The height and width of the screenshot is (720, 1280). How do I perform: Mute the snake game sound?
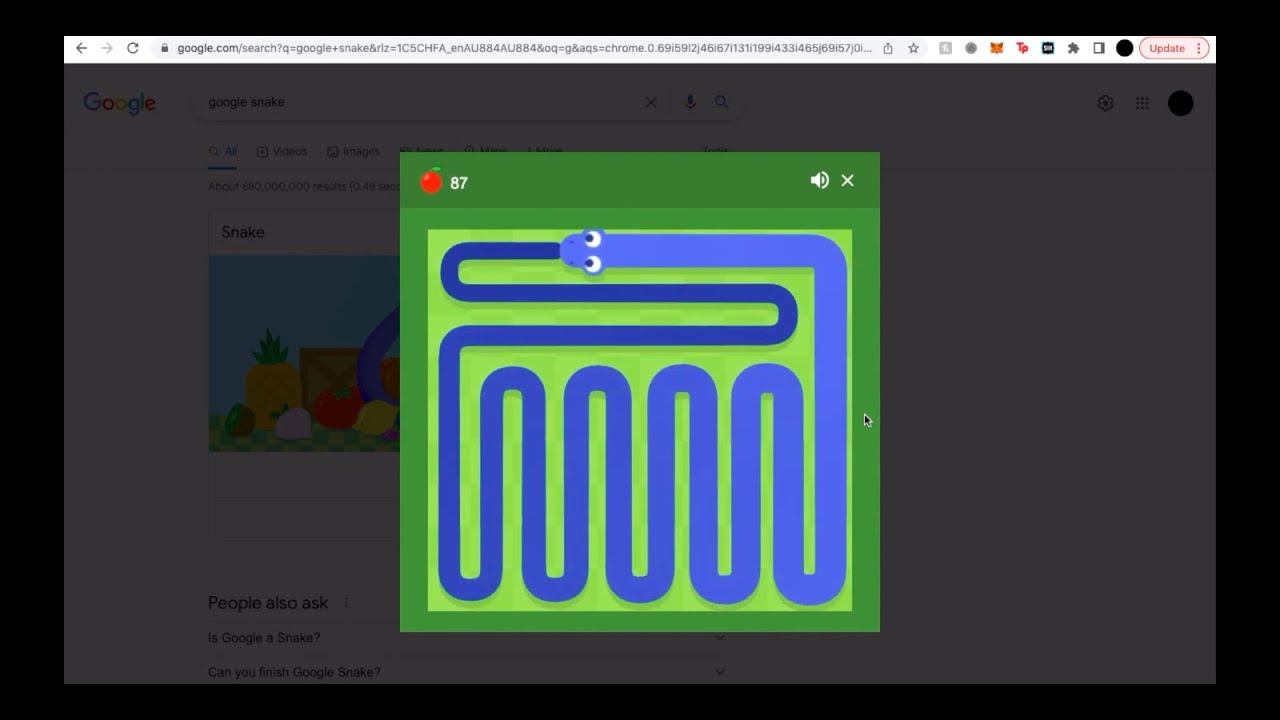pyautogui.click(x=820, y=180)
